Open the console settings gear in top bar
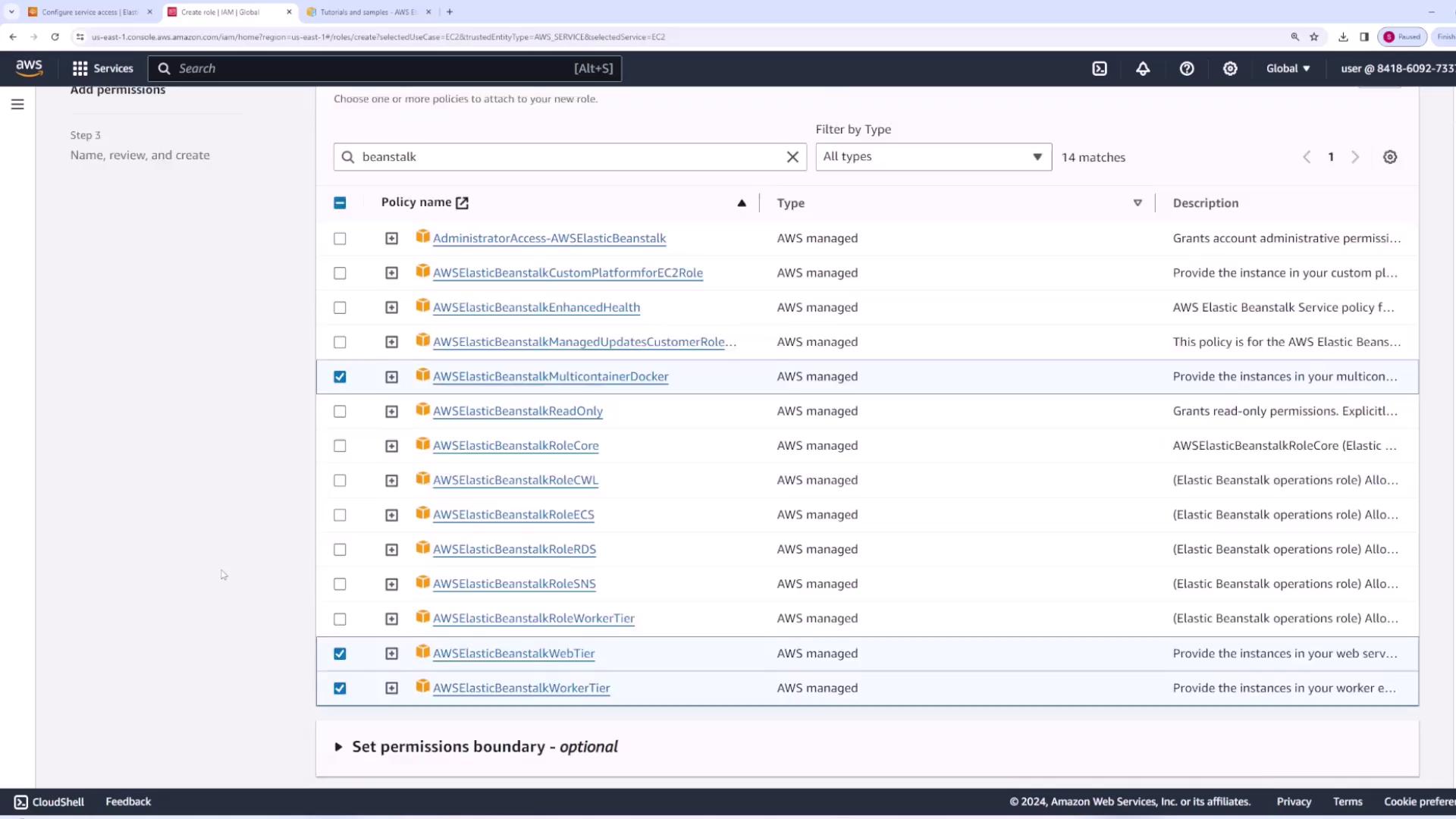This screenshot has width=1456, height=819. pos(1230,68)
